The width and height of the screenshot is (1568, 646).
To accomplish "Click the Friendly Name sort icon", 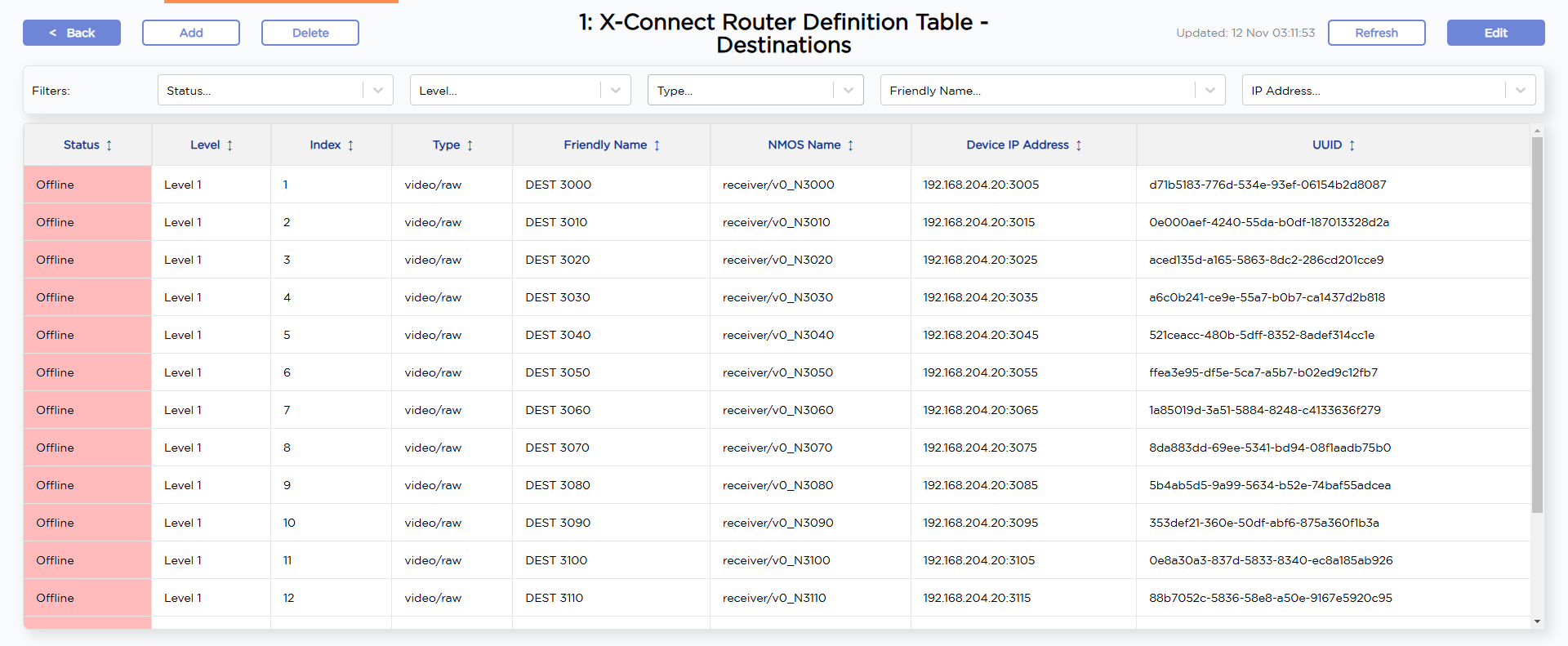I will coord(657,145).
